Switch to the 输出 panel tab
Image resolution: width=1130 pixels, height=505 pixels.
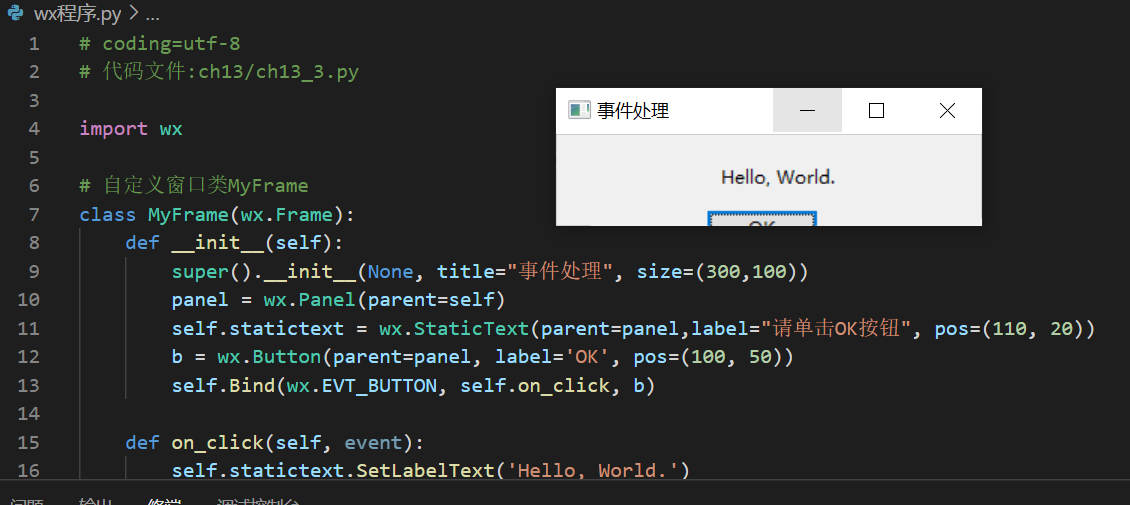(x=95, y=502)
